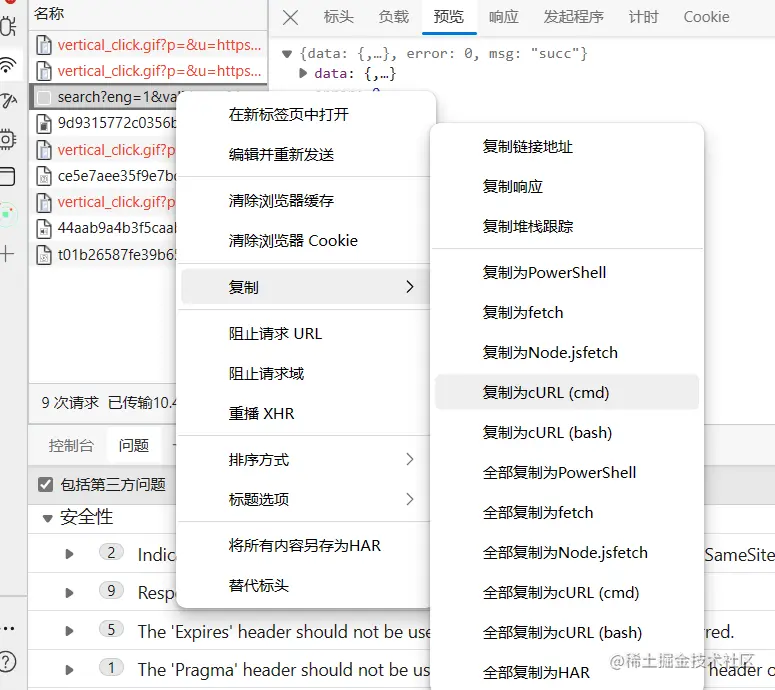Expand the issue row with count 9
The height and width of the screenshot is (690, 775).
point(69,593)
